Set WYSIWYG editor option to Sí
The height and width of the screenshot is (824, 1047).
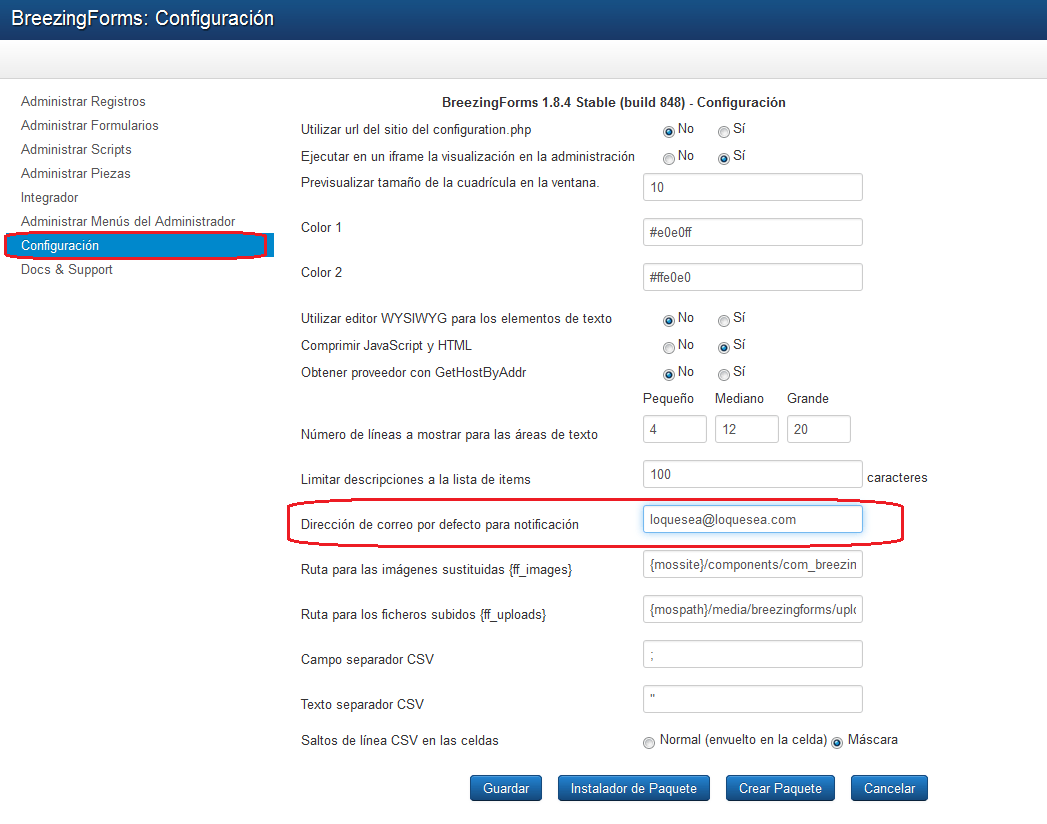tap(723, 321)
